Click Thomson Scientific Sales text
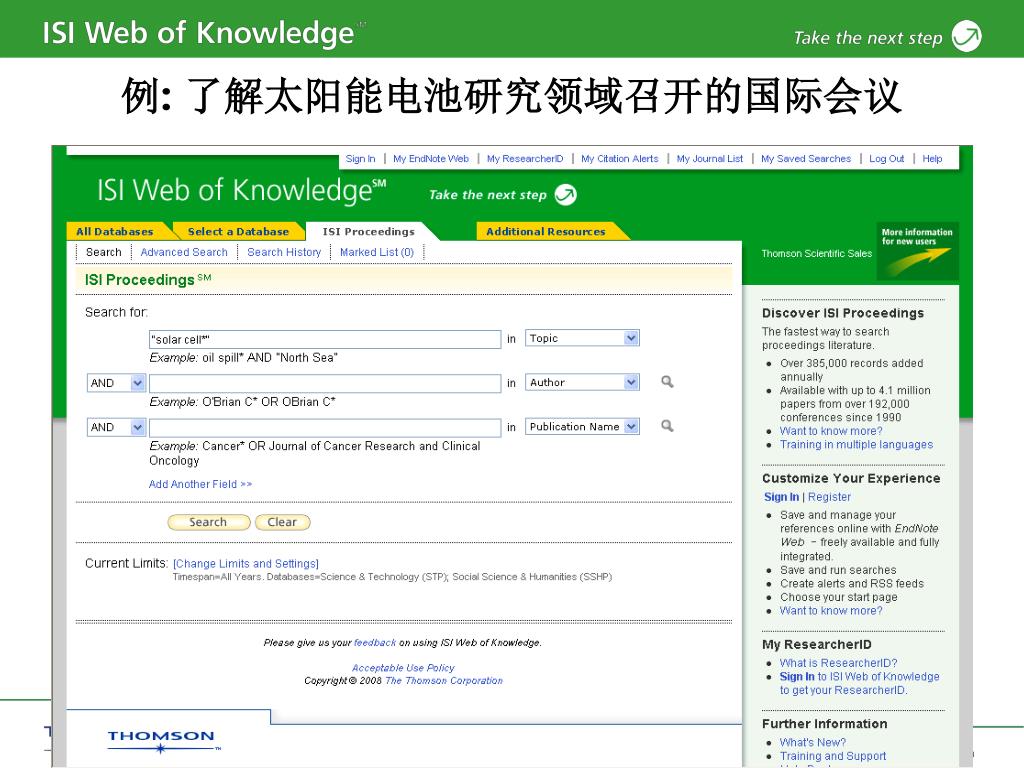Image resolution: width=1024 pixels, height=768 pixels. click(x=816, y=253)
